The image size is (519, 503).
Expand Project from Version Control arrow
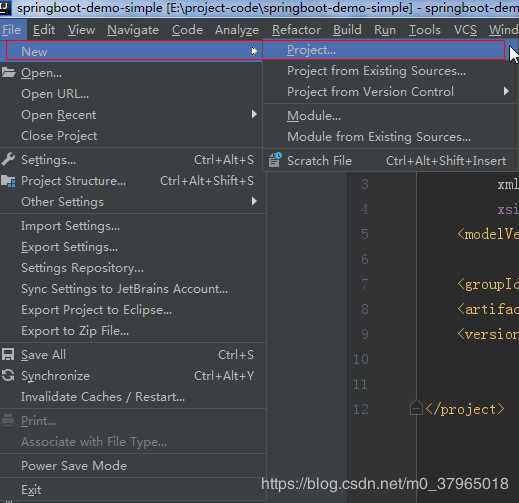pos(506,91)
